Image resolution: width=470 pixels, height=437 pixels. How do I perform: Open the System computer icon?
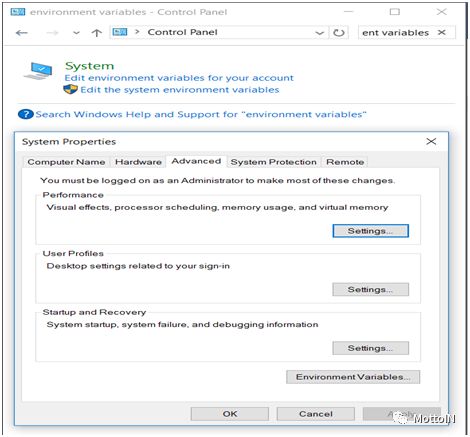pyautogui.click(x=38, y=71)
